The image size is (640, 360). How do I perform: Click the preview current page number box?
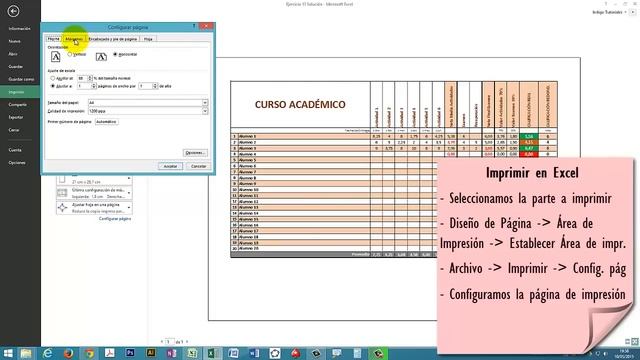tap(169, 342)
